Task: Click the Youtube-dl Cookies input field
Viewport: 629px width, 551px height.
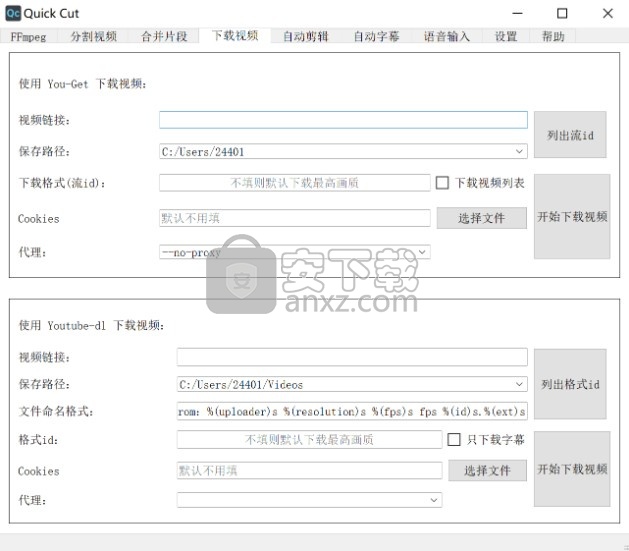Action: (309, 470)
